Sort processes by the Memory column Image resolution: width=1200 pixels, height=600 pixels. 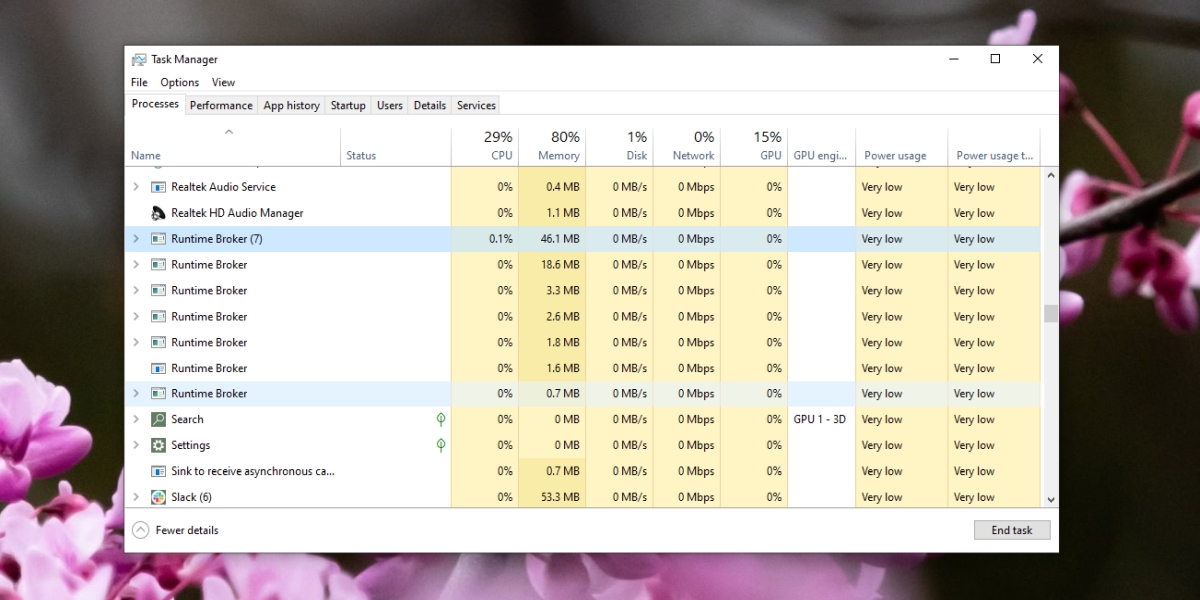(556, 145)
